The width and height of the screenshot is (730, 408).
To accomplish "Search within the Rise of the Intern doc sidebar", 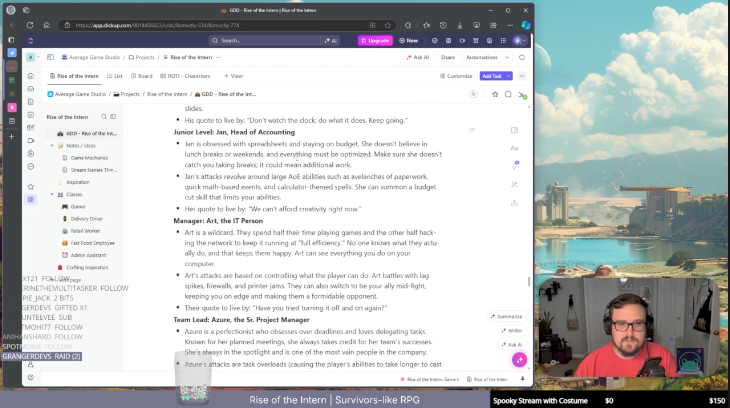I will pos(104,117).
